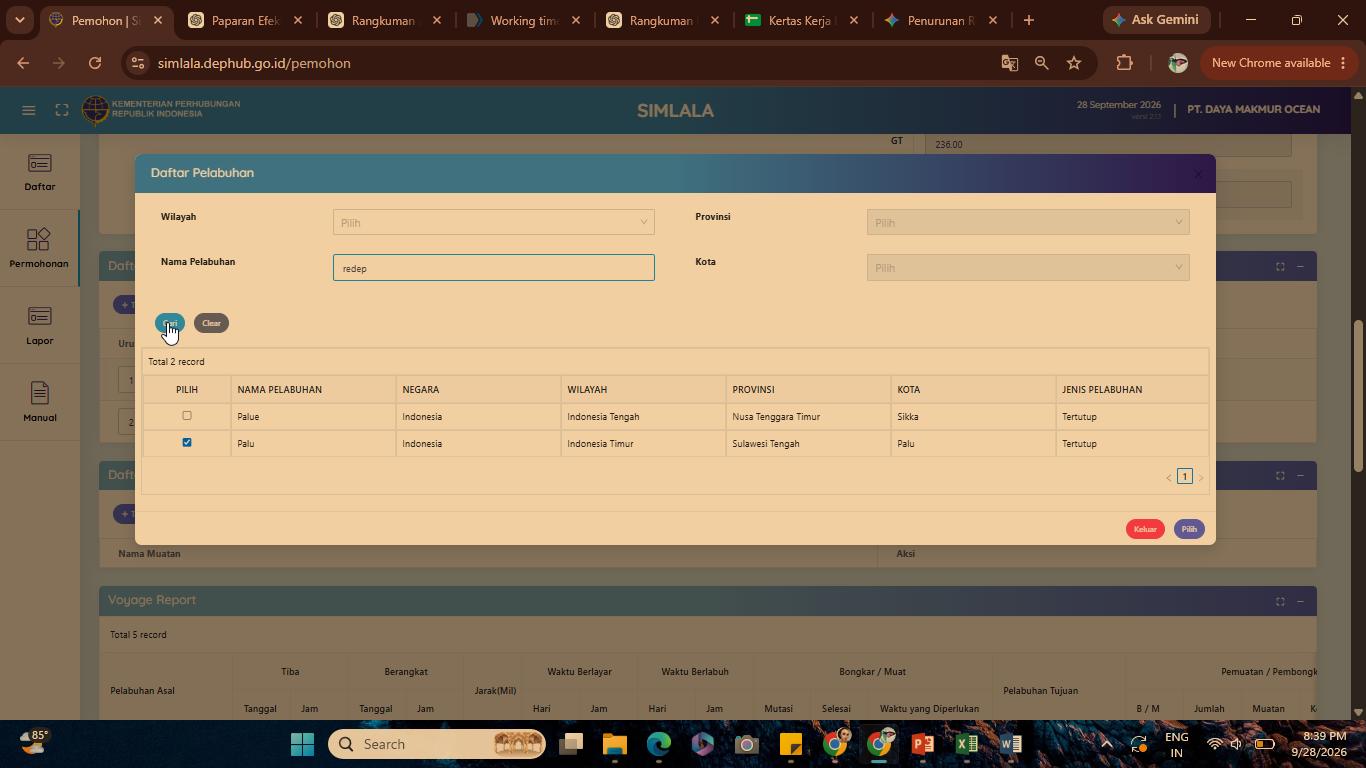
Task: Bookmark this page with star icon
Action: point(1074,63)
